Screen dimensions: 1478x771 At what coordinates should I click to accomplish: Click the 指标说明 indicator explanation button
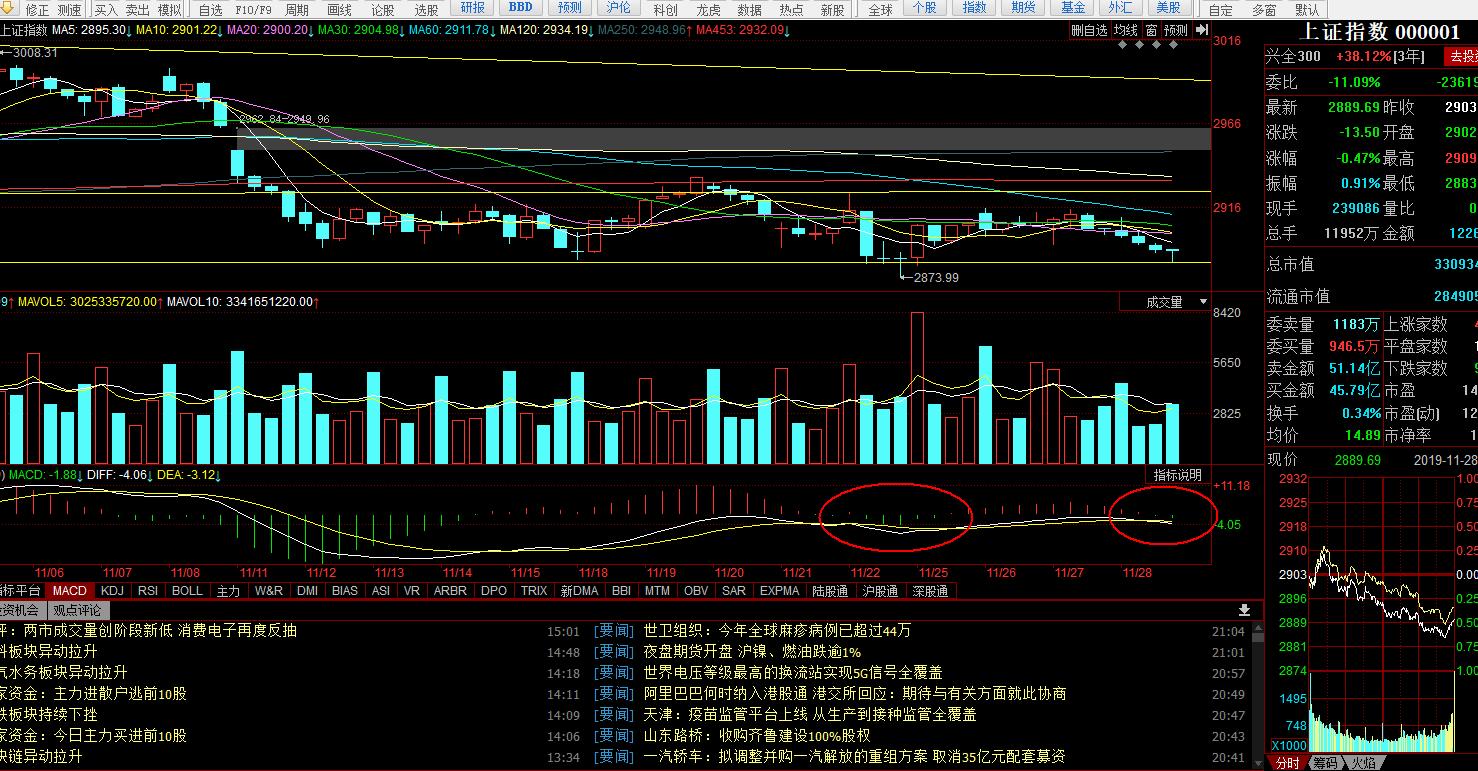coord(1177,475)
